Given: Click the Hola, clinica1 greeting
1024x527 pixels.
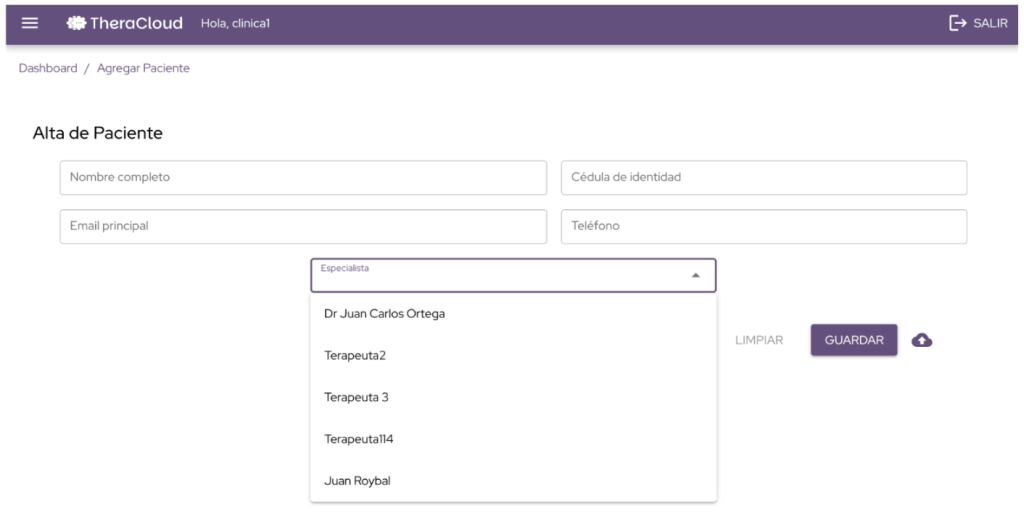Looking at the screenshot, I should (x=235, y=23).
